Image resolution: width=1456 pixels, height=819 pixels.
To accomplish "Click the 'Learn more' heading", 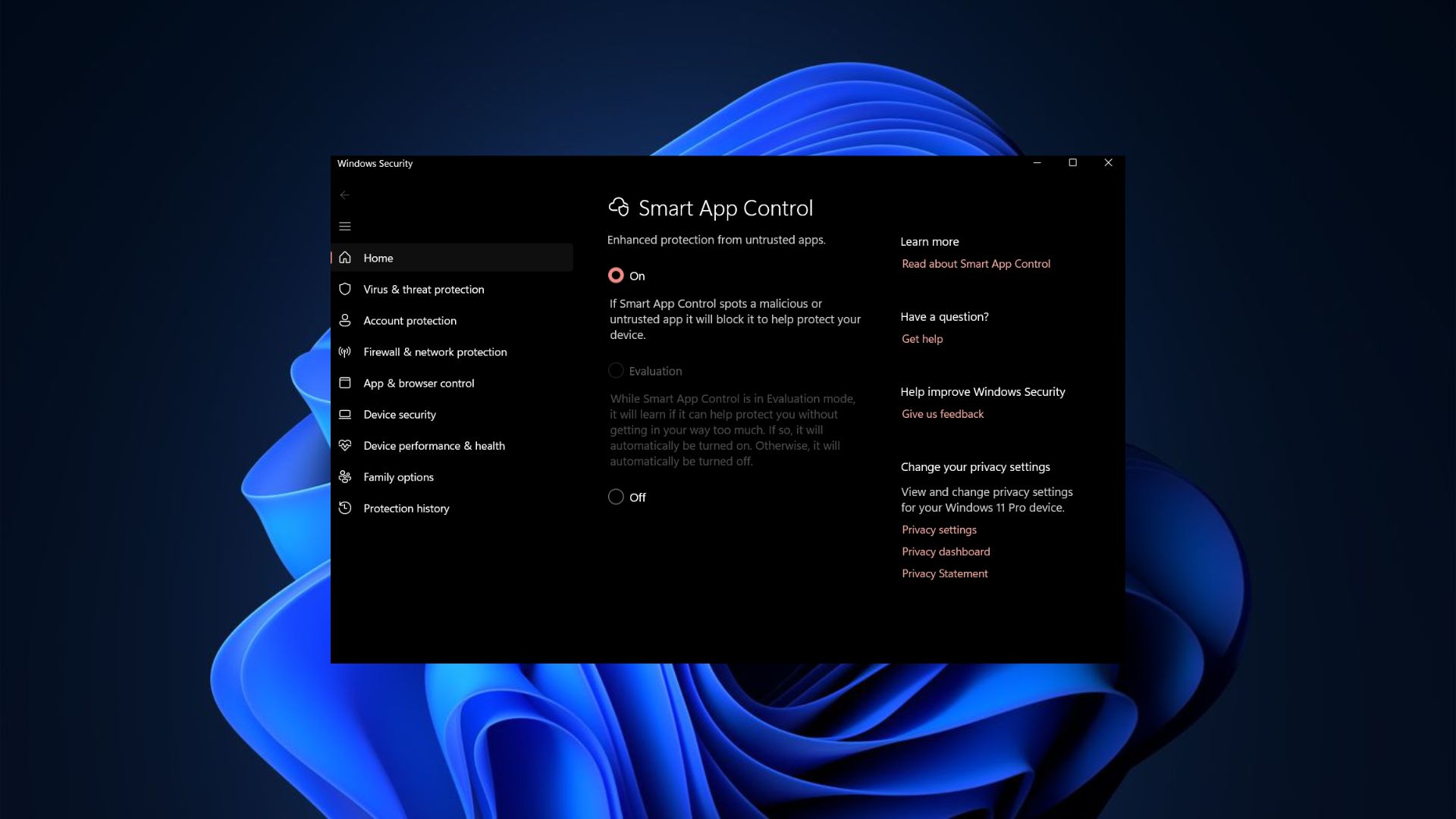I will (x=930, y=241).
